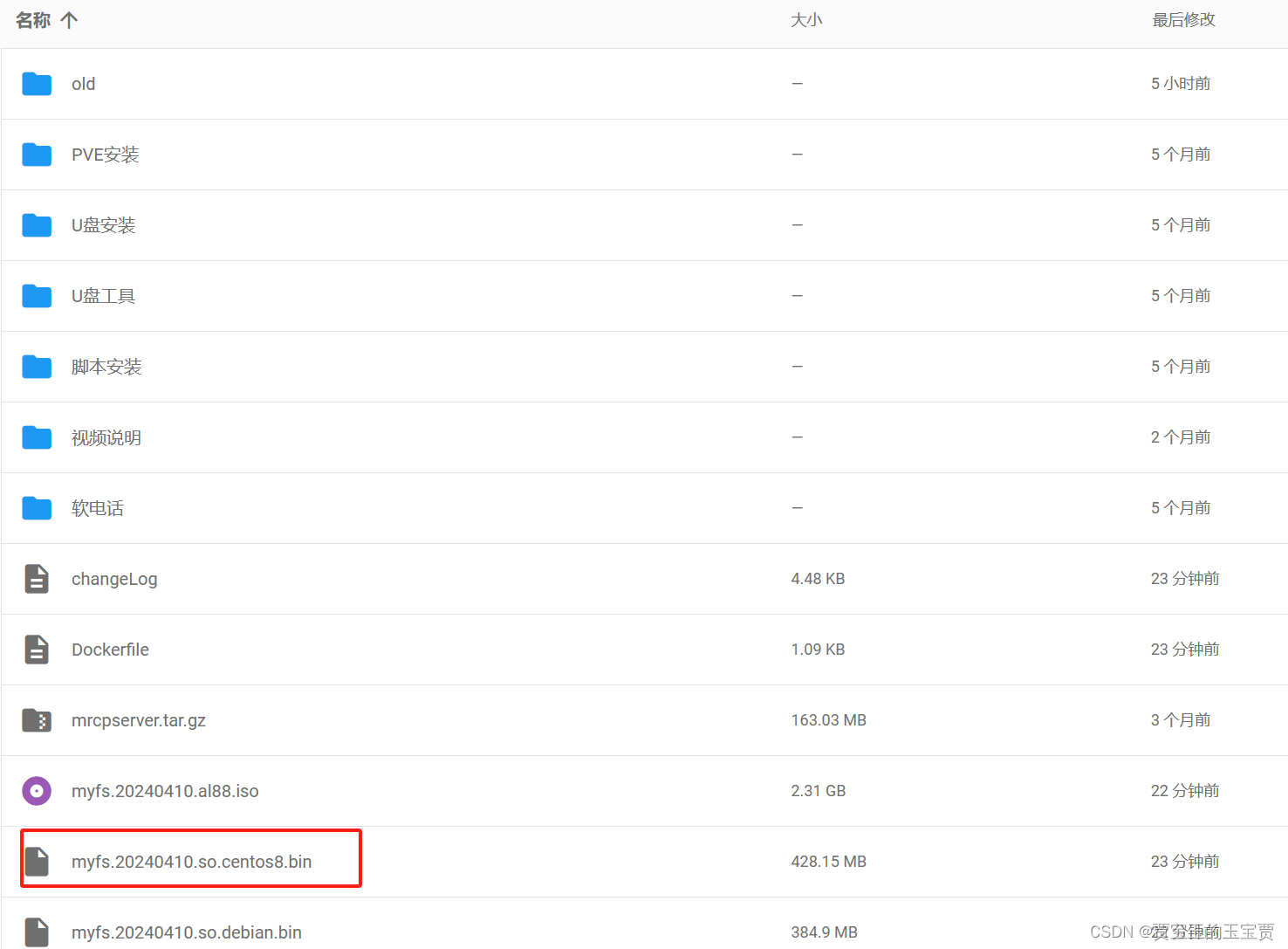The image size is (1288, 949).
Task: Click the folder icon beside U盘安装
Action: pyautogui.click(x=37, y=225)
